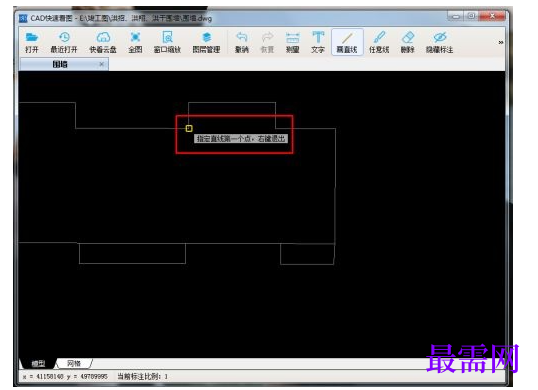Click the CAD快速看图 title bar app icon
Image resolution: width=538 pixels, height=390 pixels.
[x=23, y=18]
